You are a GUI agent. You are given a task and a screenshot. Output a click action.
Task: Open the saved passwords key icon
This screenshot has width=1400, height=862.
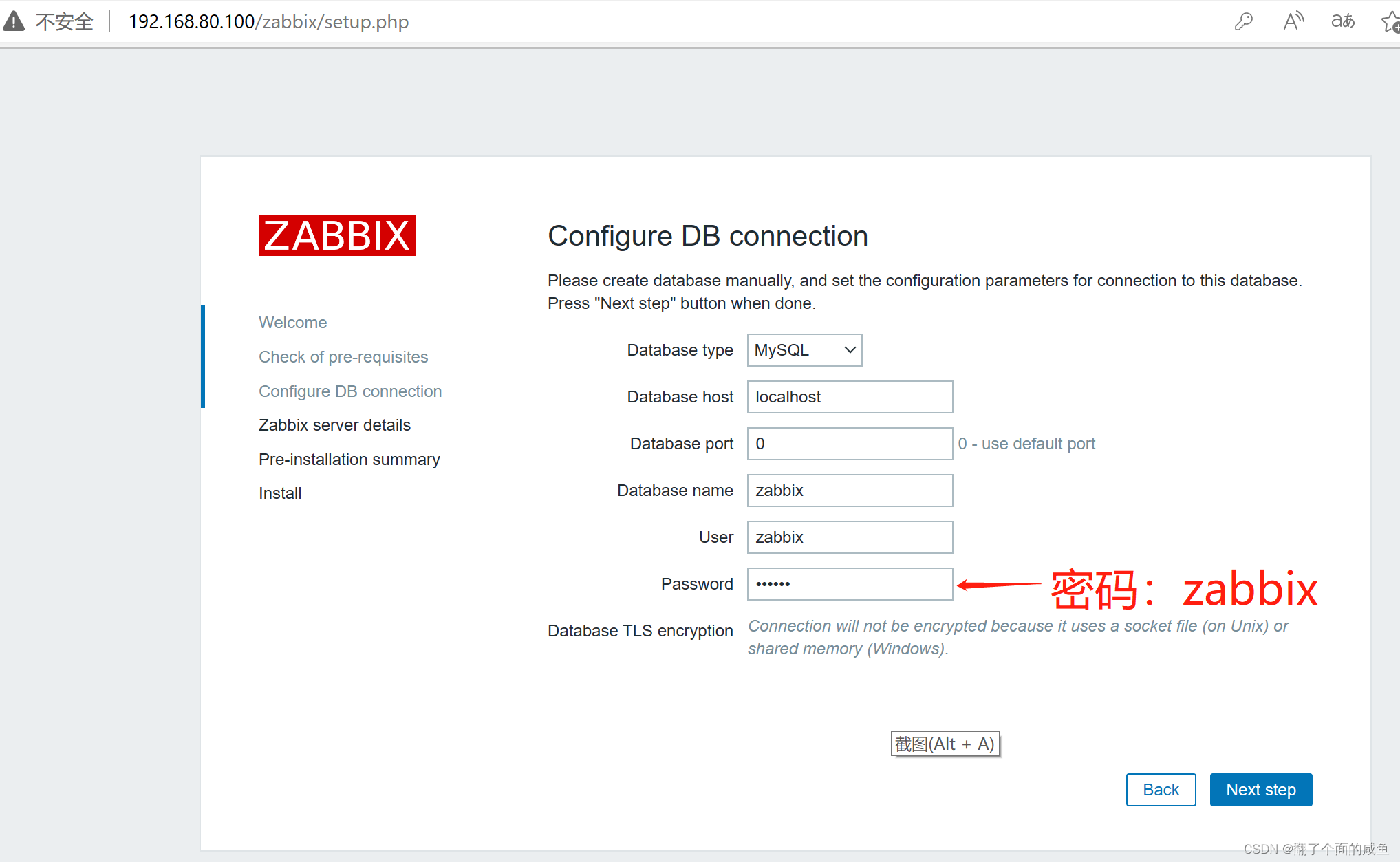click(x=1243, y=21)
